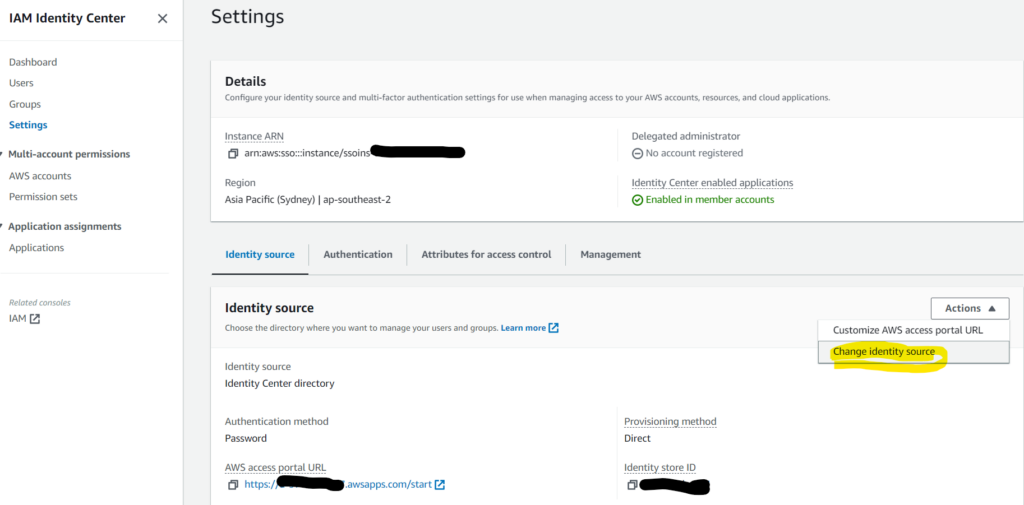This screenshot has height=505, width=1024.
Task: Click the Provisioning method label
Action: tap(670, 421)
